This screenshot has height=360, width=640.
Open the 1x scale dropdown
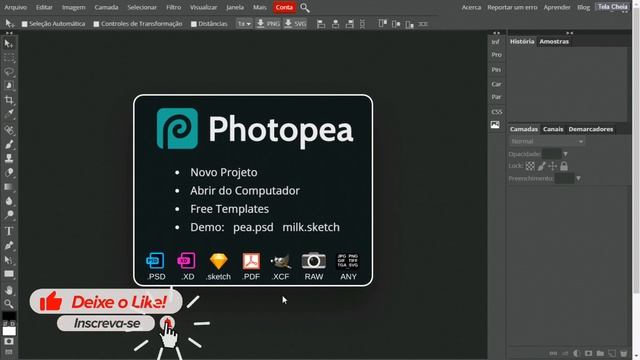click(x=244, y=24)
